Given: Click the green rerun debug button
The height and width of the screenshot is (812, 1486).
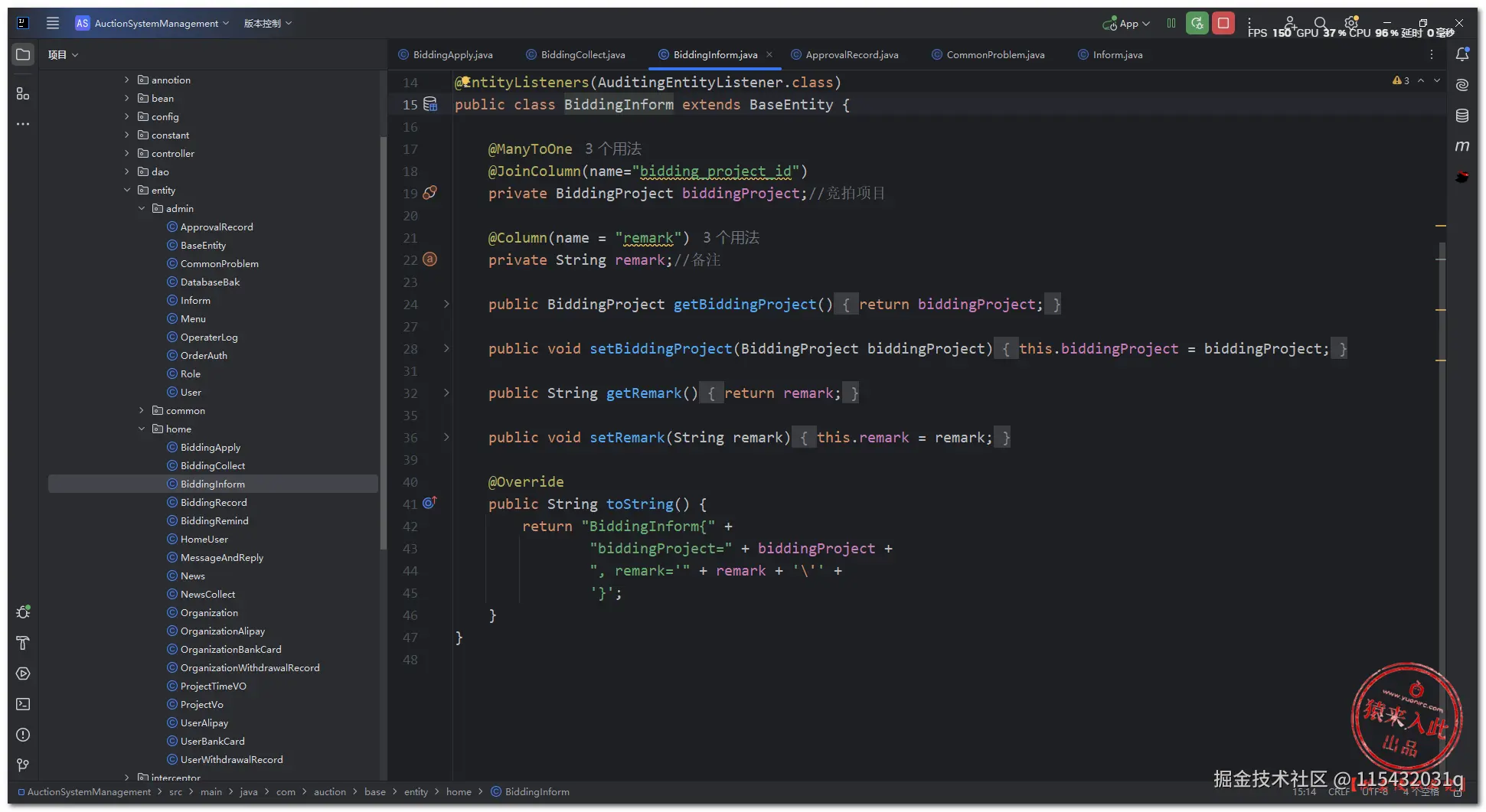Looking at the screenshot, I should [1197, 23].
